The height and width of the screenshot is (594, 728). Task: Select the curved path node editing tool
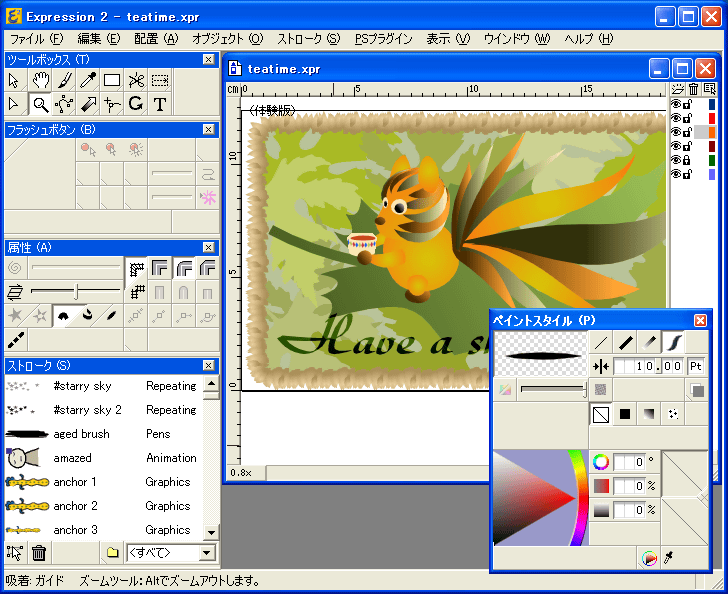(x=64, y=104)
